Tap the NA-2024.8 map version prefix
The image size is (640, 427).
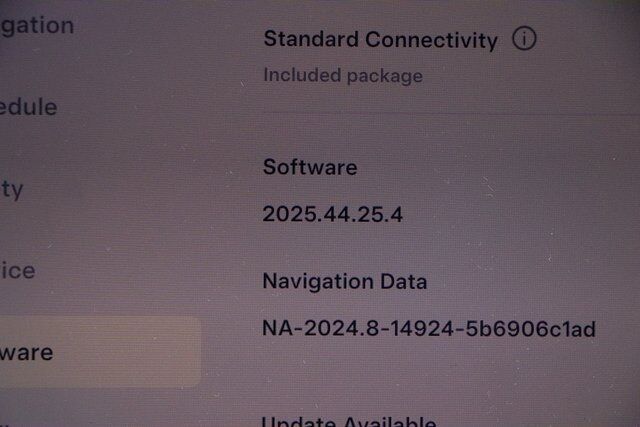(321, 328)
